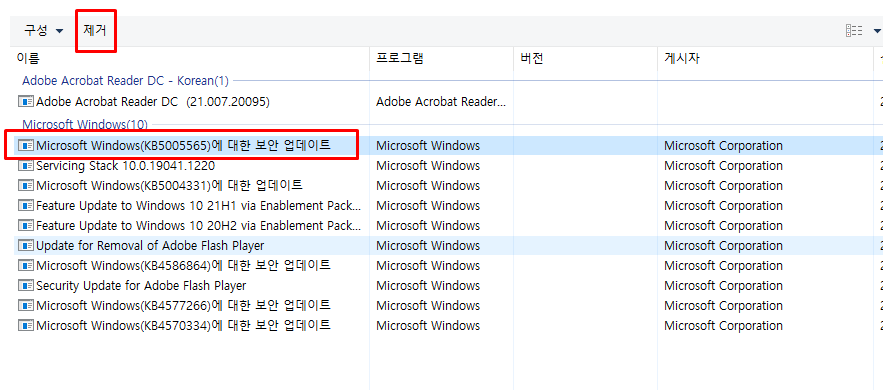Sort by the 게시자 column header
The height and width of the screenshot is (390, 883).
pos(682,58)
